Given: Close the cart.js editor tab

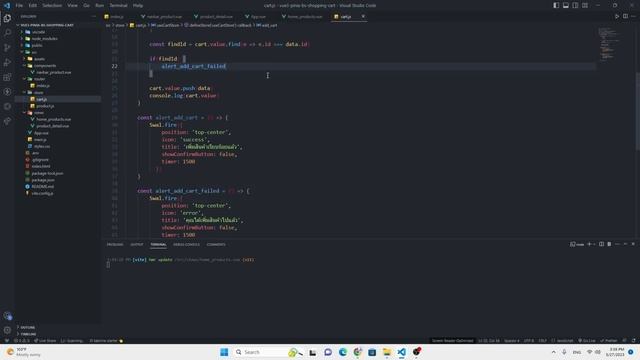Looking at the screenshot, I should coord(363,16).
